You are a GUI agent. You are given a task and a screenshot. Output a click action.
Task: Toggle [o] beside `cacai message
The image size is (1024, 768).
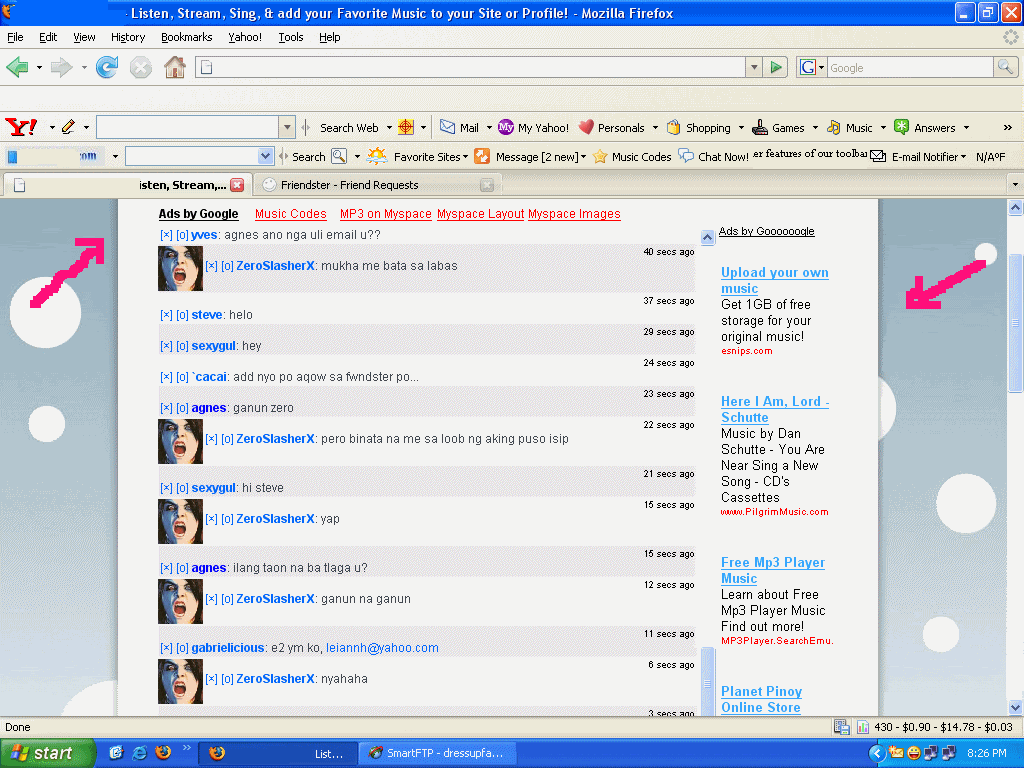[x=182, y=377]
